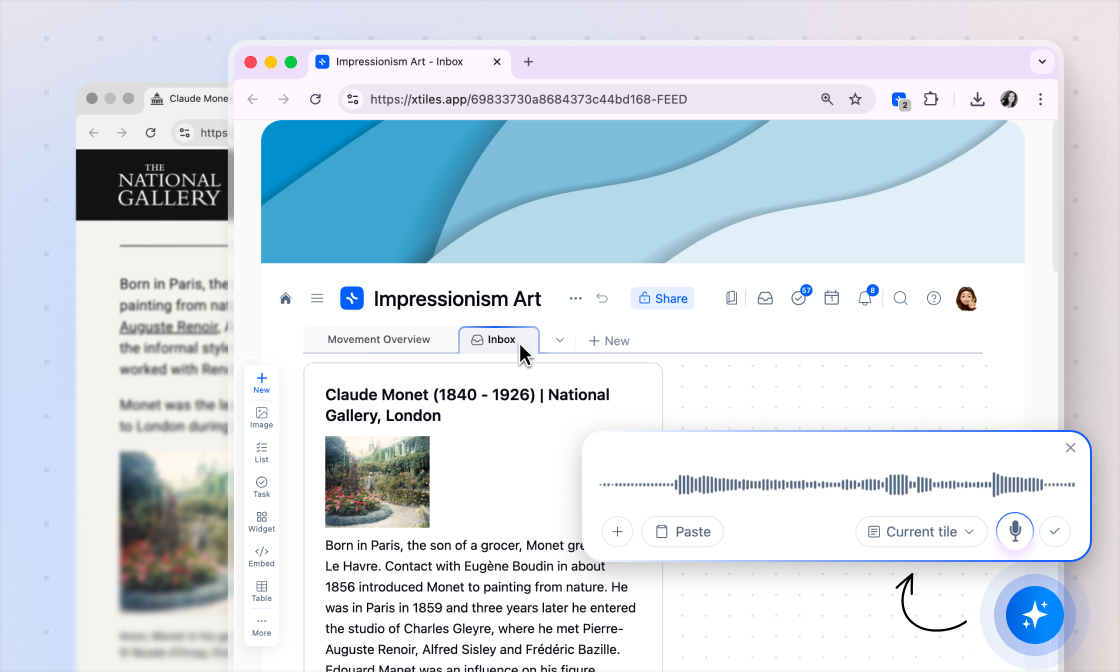Select the Image tool in left sidebar
The height and width of the screenshot is (672, 1120).
coord(261,417)
